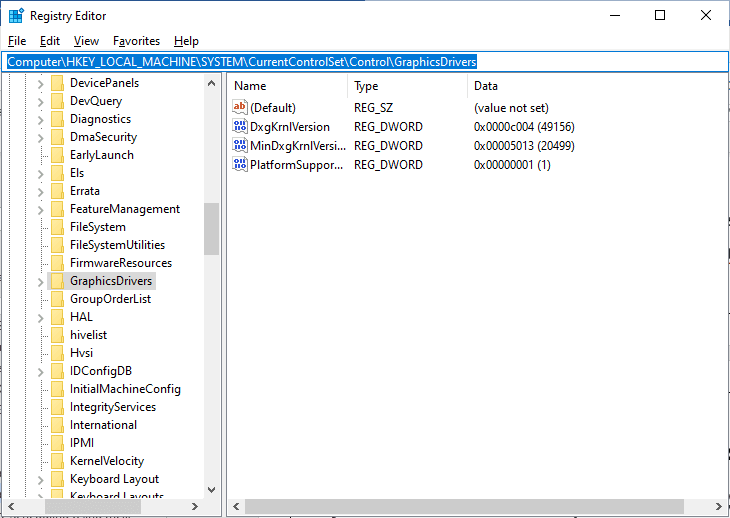Click the (value not set) data cell
Viewport: 730px width, 518px height.
point(511,108)
